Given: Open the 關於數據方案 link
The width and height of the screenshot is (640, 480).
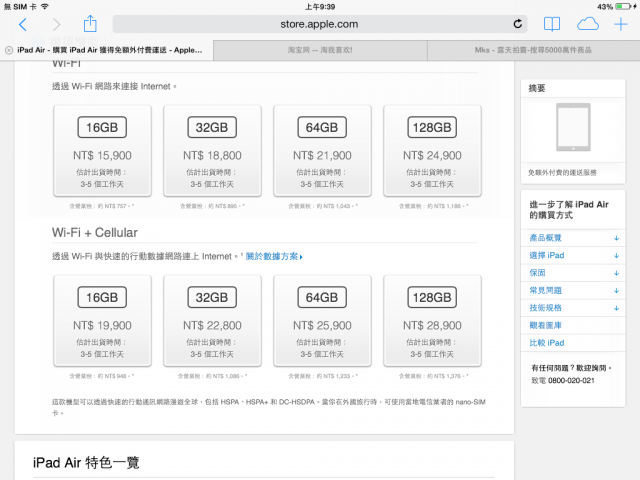Looking at the screenshot, I should [274, 256].
